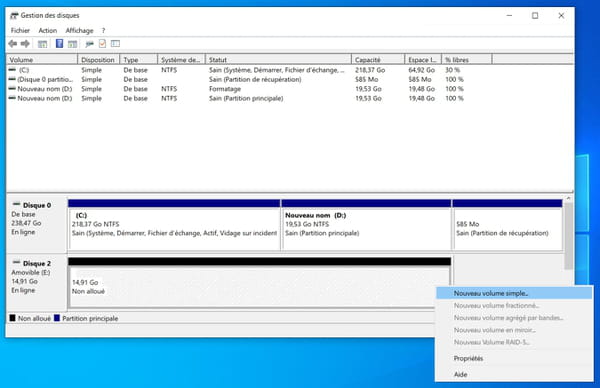Click Nouveau volume en miroir entry
This screenshot has height=388, width=600.
coord(514,330)
